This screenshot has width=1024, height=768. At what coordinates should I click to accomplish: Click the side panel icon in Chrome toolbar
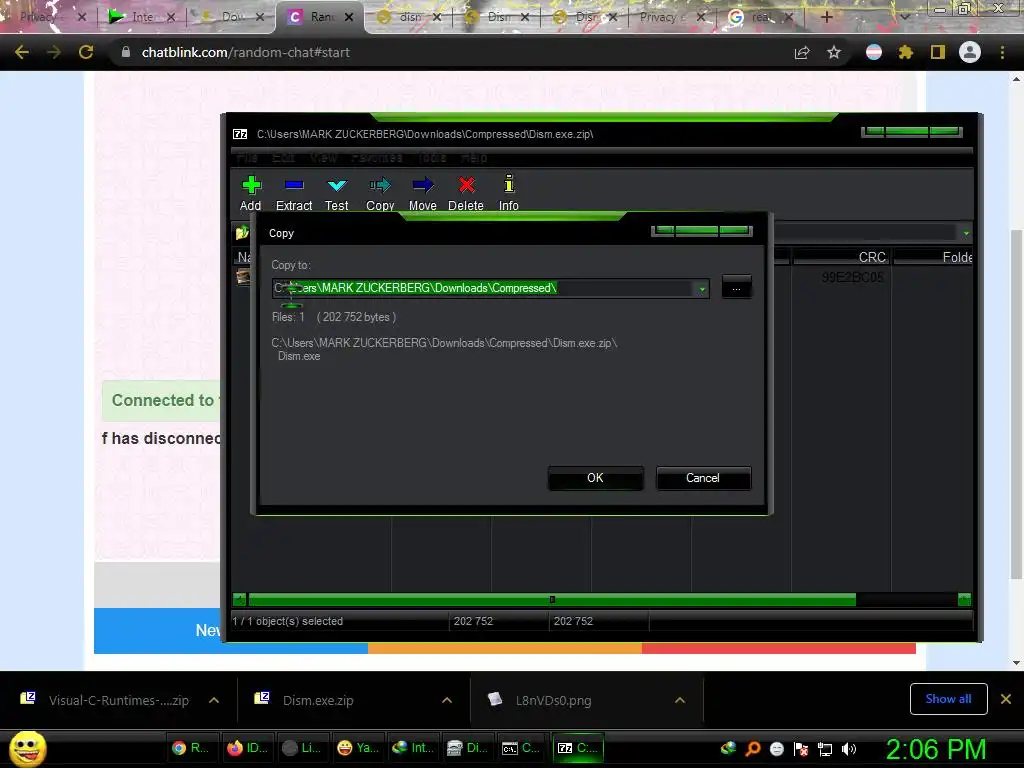[938, 52]
